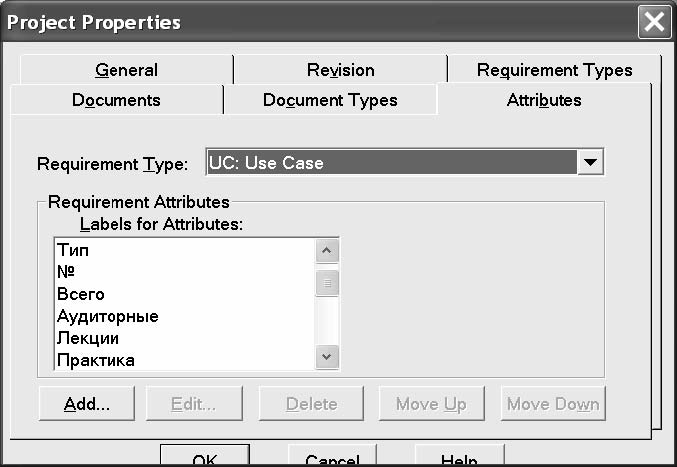Go to the Document Types tab
The width and height of the screenshot is (677, 467).
coord(330,100)
